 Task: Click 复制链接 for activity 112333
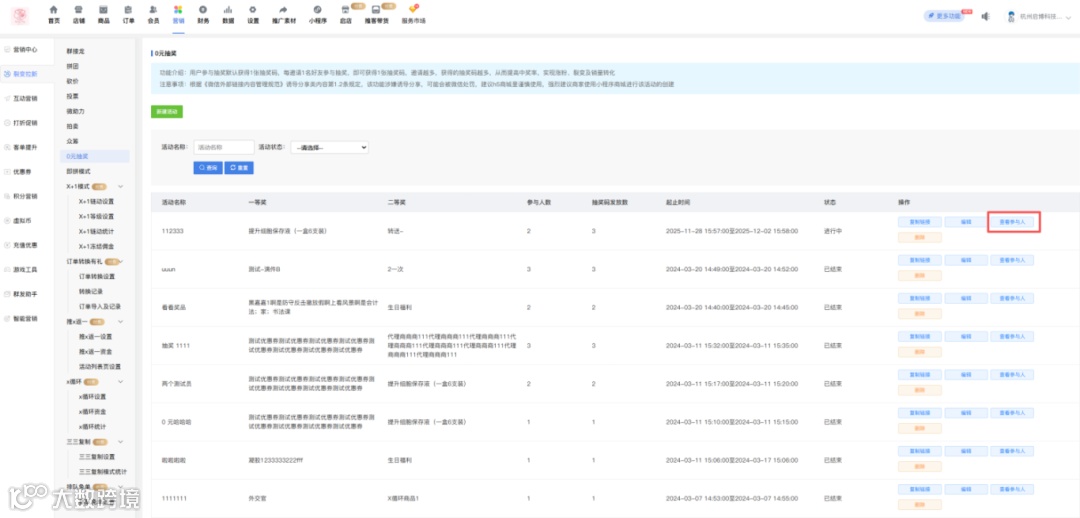(920, 222)
